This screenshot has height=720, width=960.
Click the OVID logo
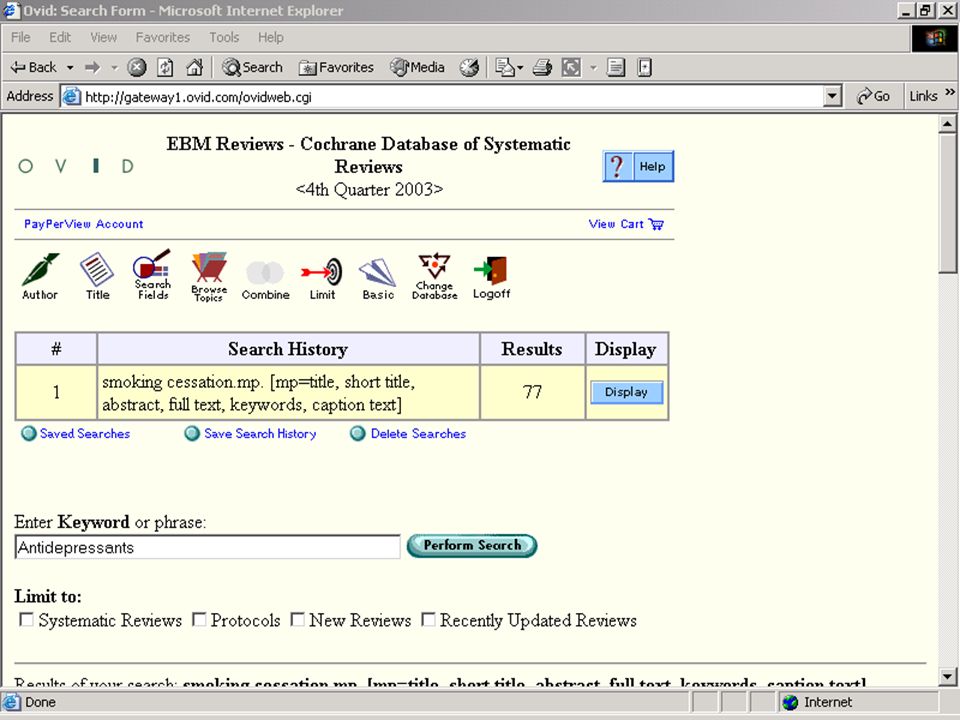[77, 166]
